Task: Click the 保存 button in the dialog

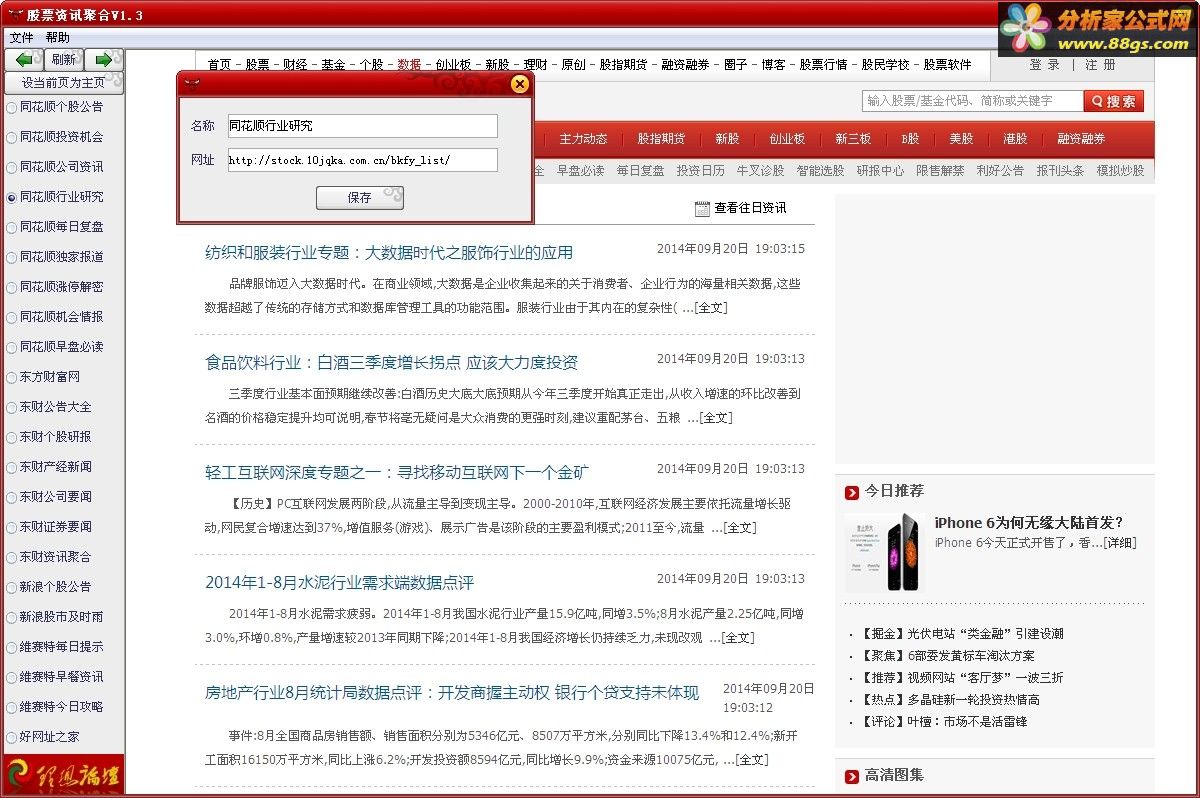Action: click(360, 198)
